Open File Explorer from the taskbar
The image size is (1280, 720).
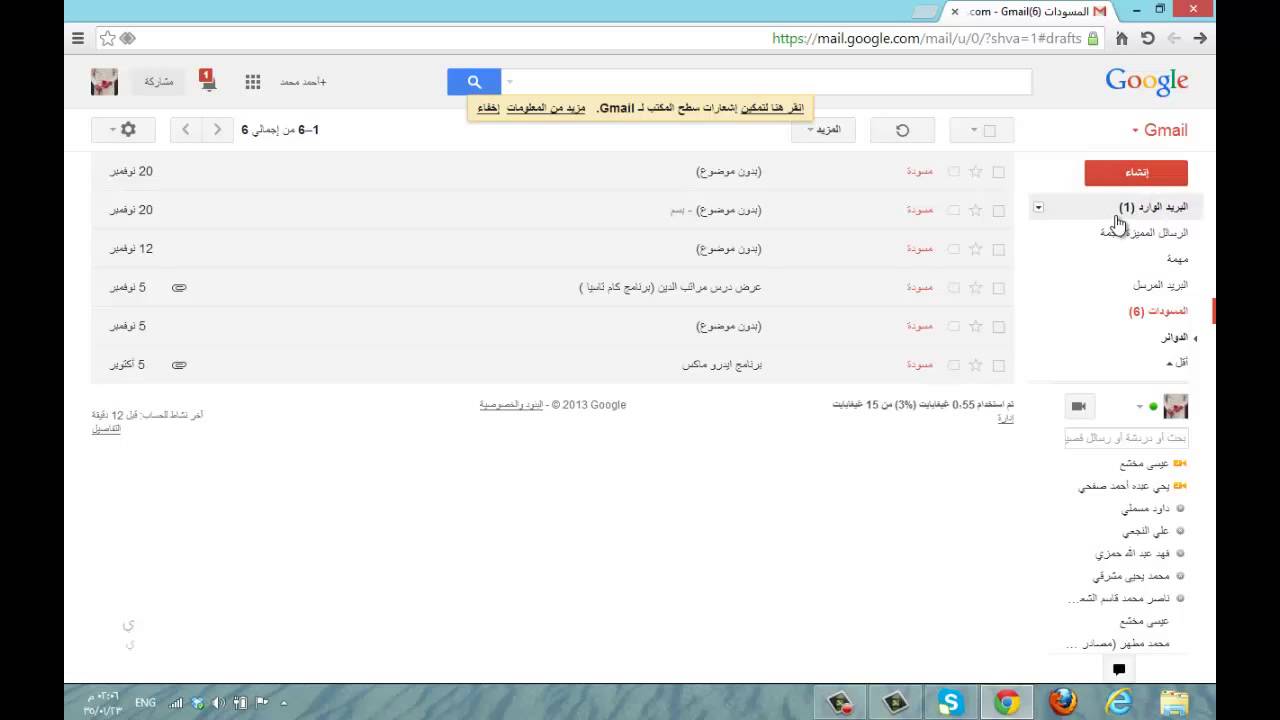point(1175,703)
